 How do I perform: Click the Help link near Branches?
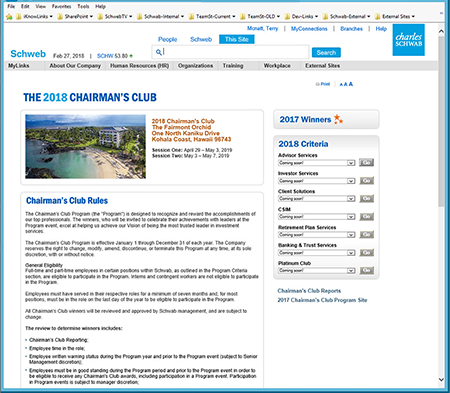381,29
